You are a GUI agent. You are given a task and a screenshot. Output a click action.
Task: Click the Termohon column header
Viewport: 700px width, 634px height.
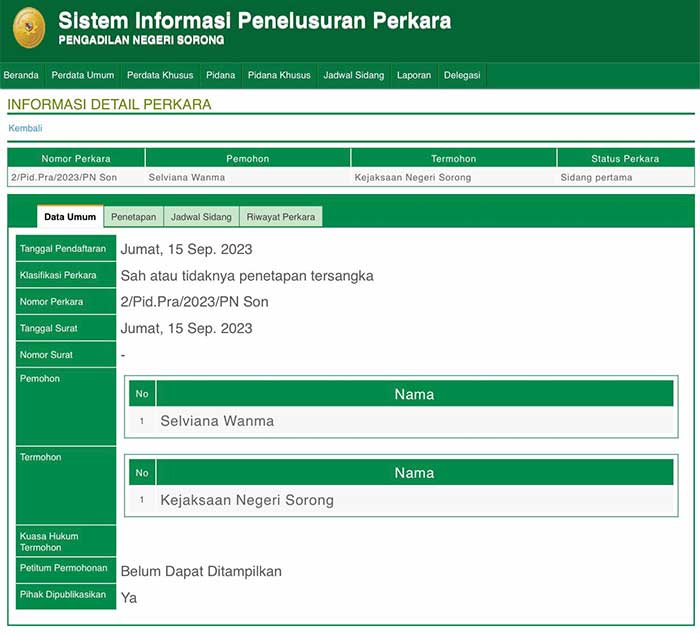454,158
